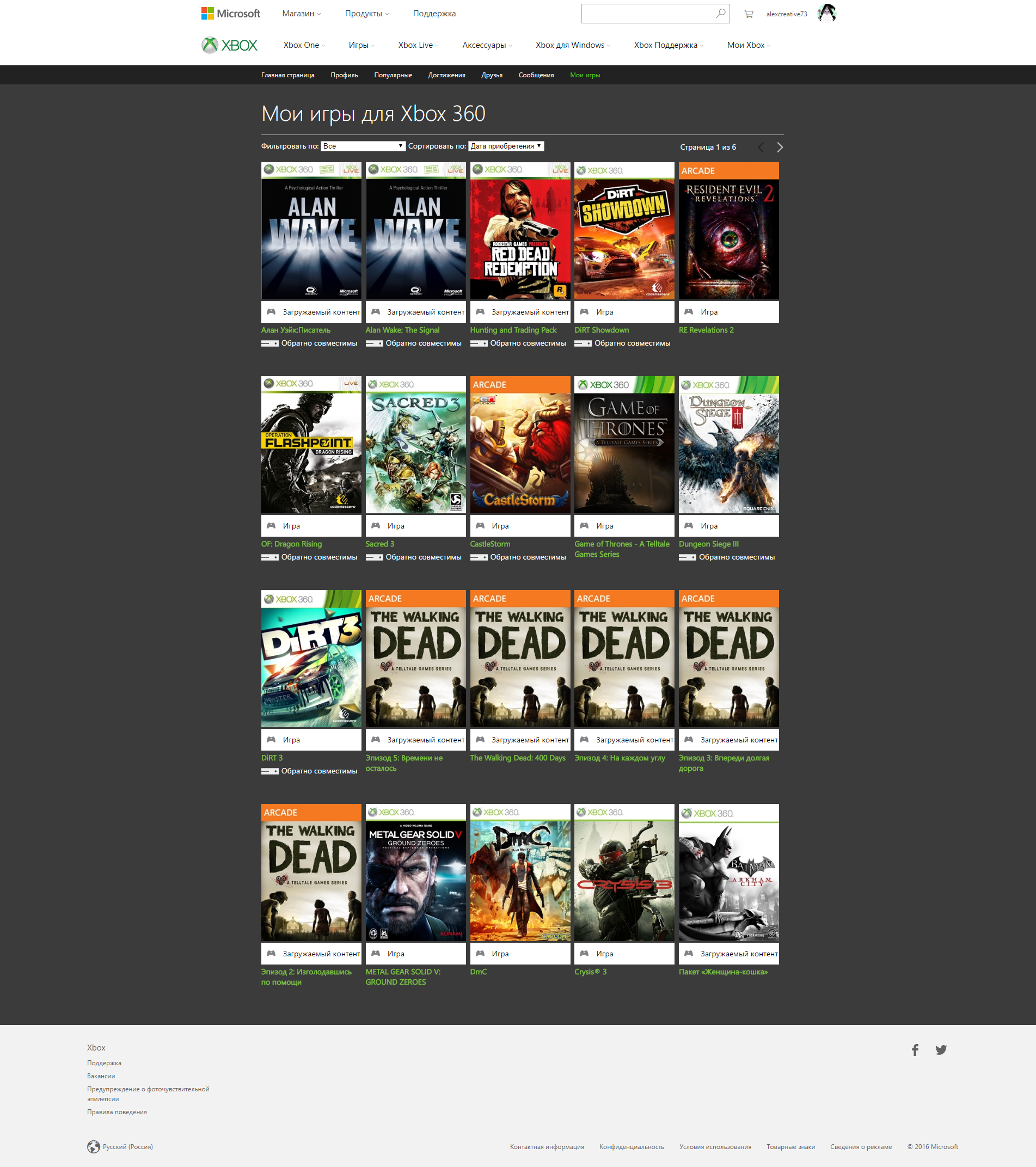Click backward compatible icon under DiRT 3
1036x1167 pixels.
click(269, 771)
